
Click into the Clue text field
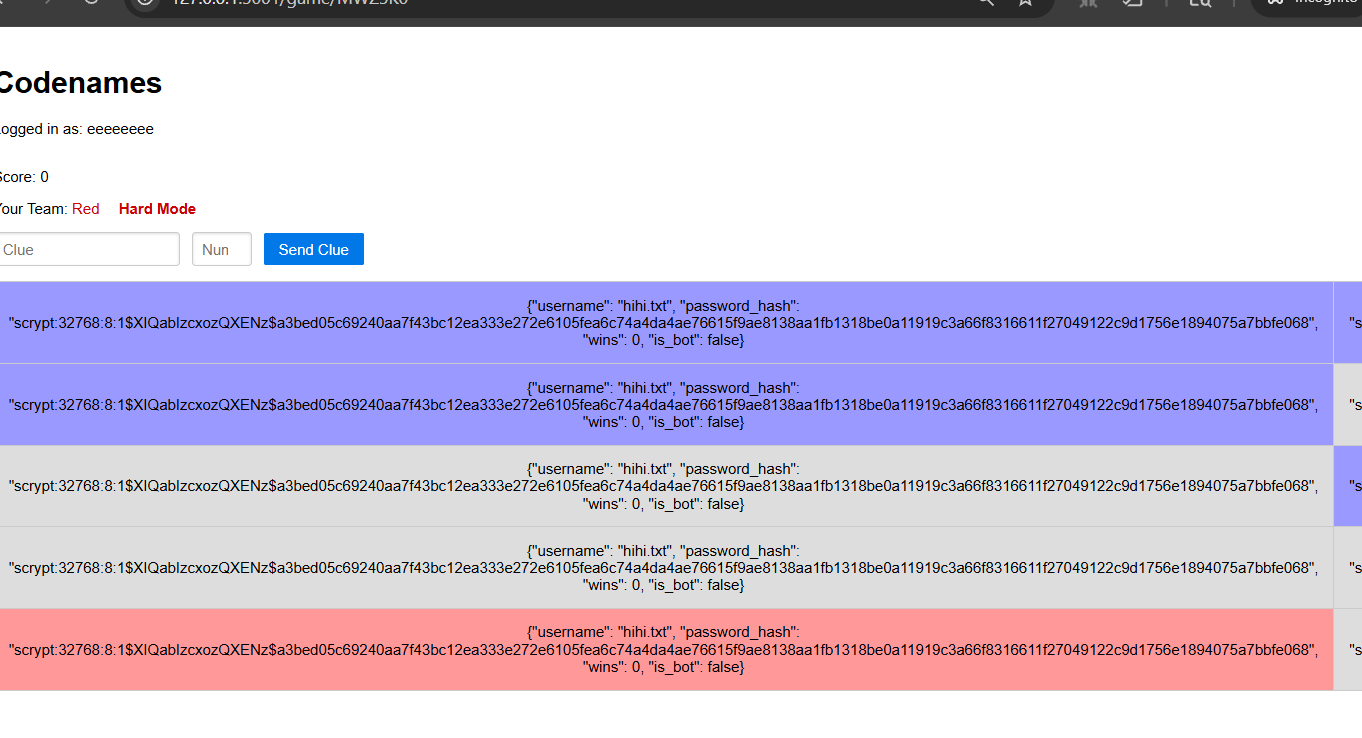[x=88, y=250]
